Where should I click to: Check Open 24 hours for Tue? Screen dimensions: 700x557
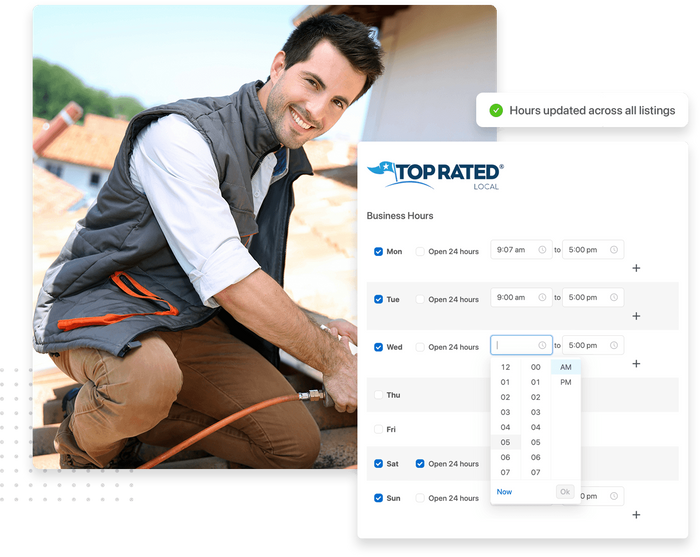click(420, 299)
